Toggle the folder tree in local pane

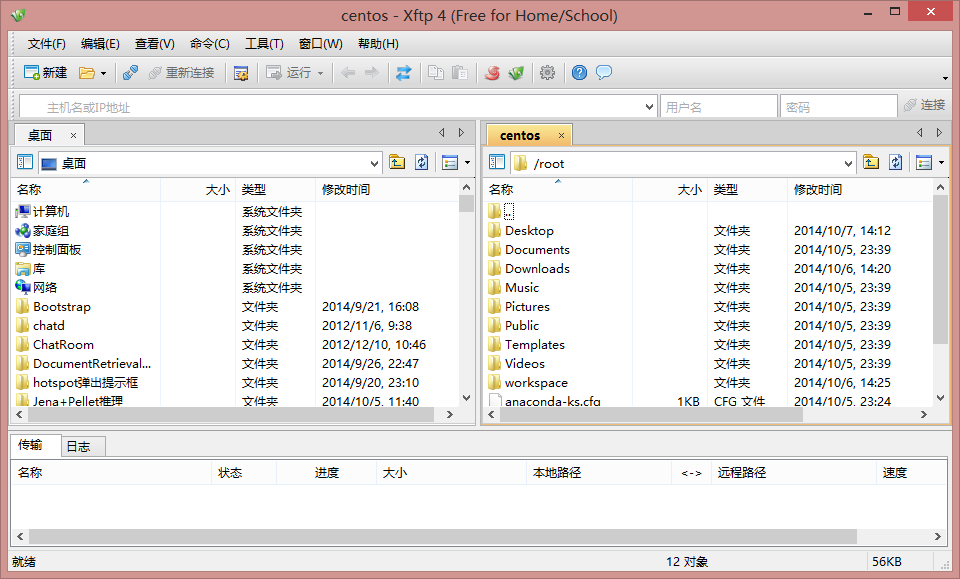point(24,162)
